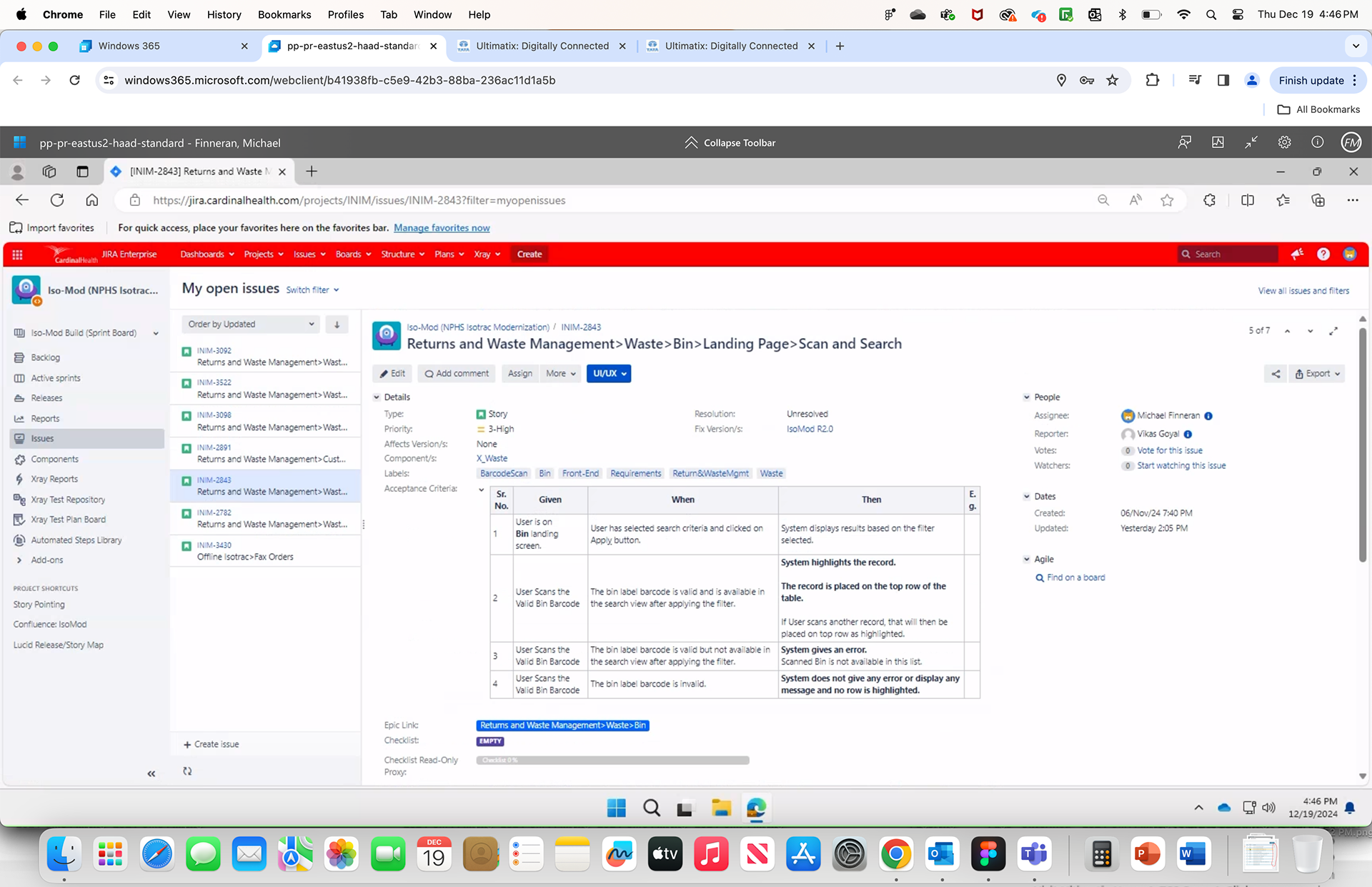This screenshot has width=1372, height=887.
Task: Collapse the Details section
Action: coord(377,397)
